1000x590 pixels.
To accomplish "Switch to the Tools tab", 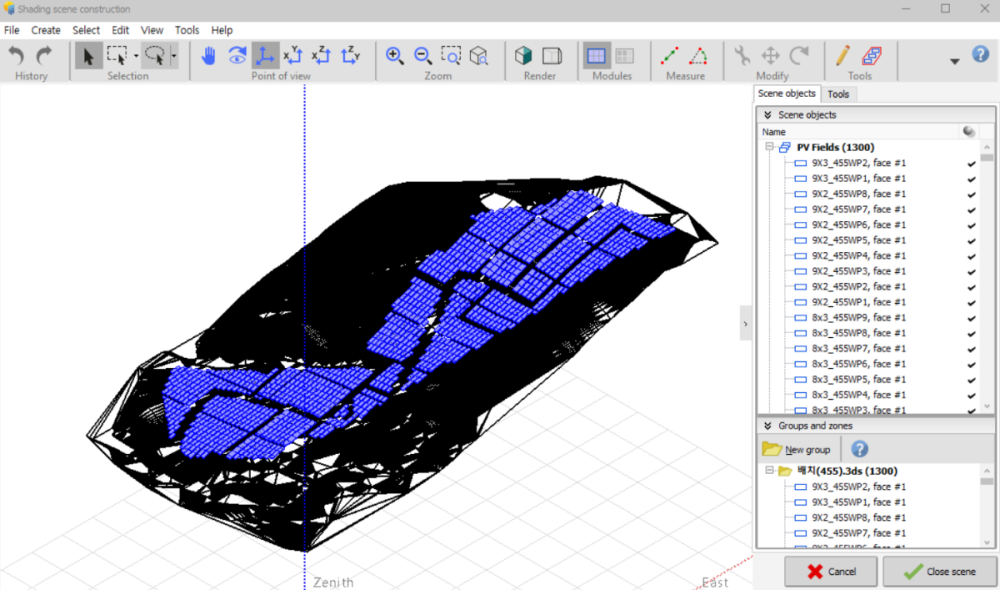I will point(838,94).
